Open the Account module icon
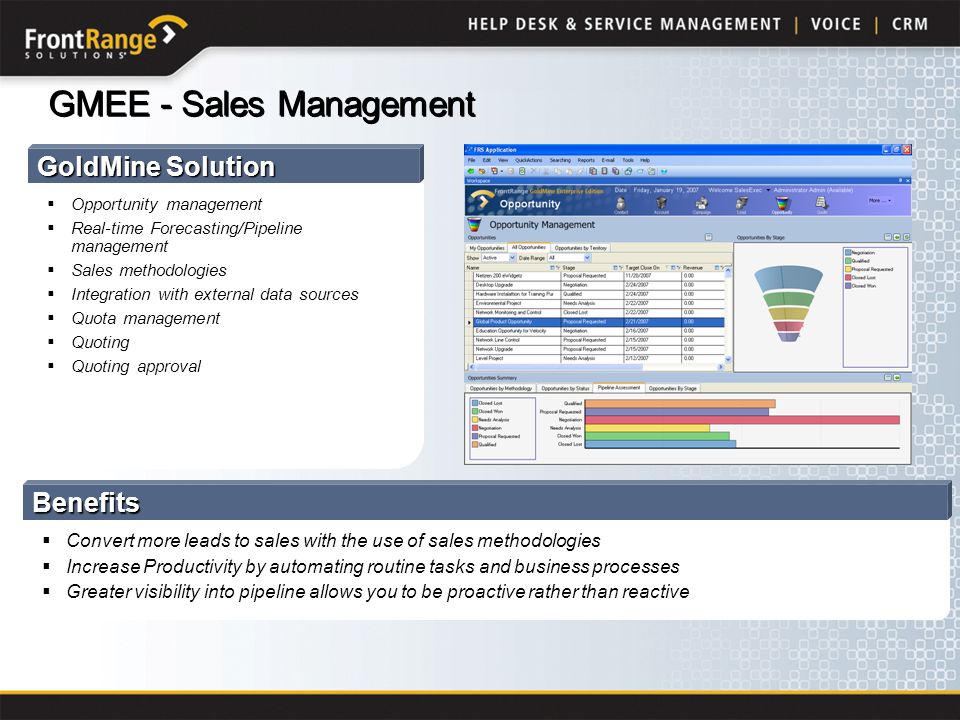Screen dimensions: 960x720 tap(661, 204)
